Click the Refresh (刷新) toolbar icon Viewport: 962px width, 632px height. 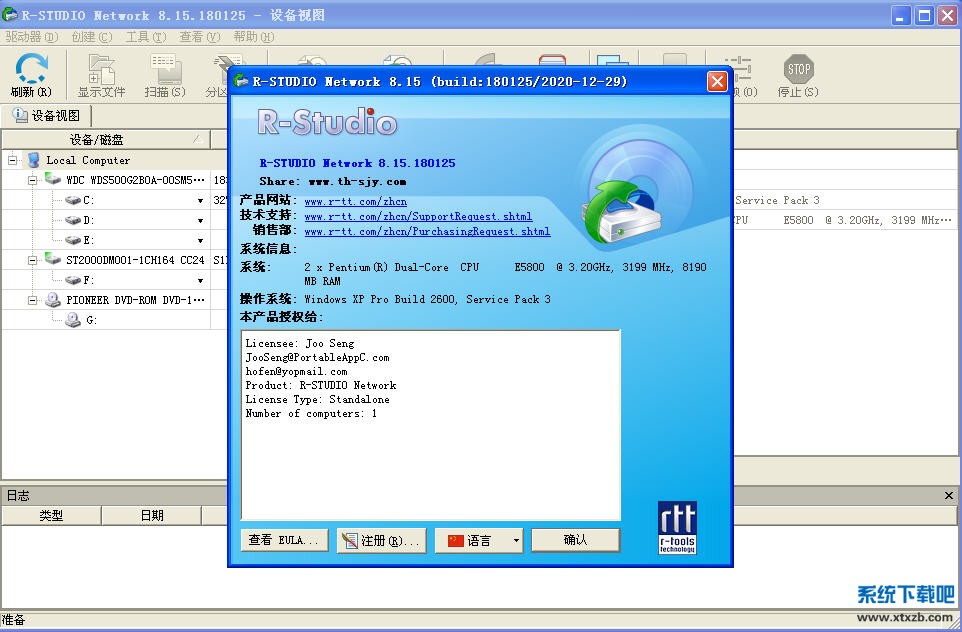coord(32,70)
